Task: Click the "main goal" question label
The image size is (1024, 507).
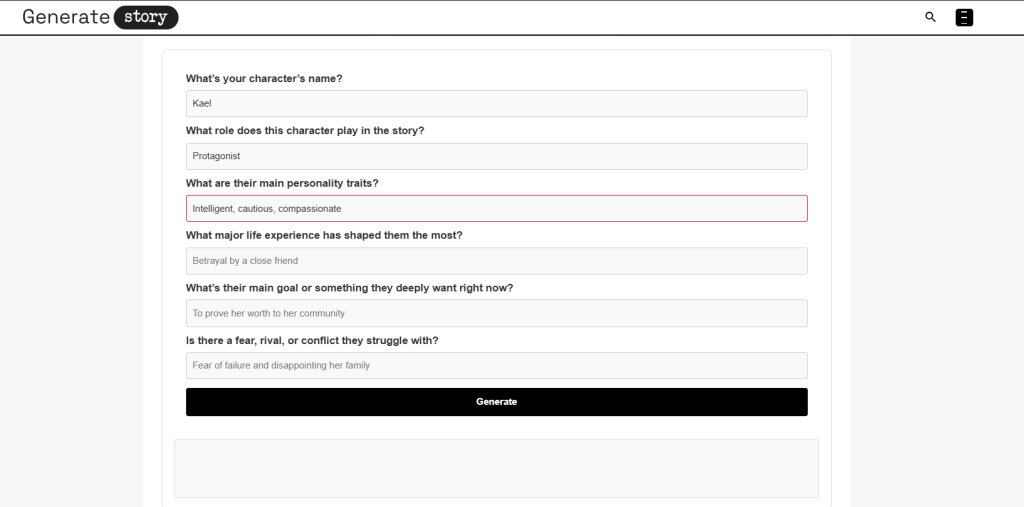Action: coord(349,288)
